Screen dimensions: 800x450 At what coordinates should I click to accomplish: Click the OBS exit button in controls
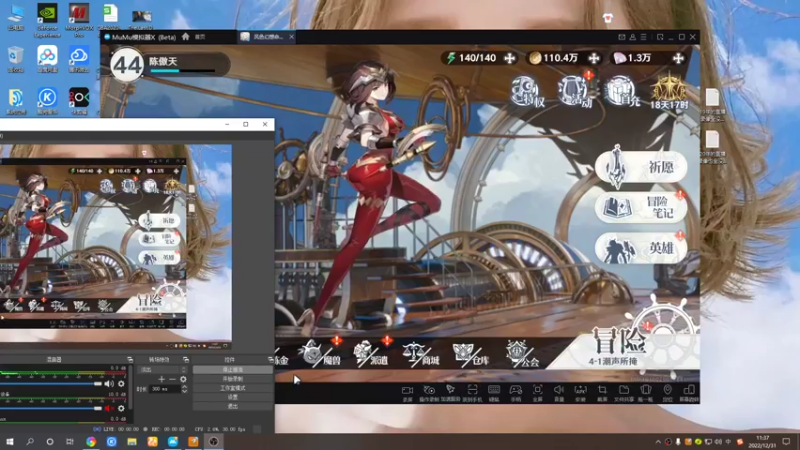pos(233,406)
